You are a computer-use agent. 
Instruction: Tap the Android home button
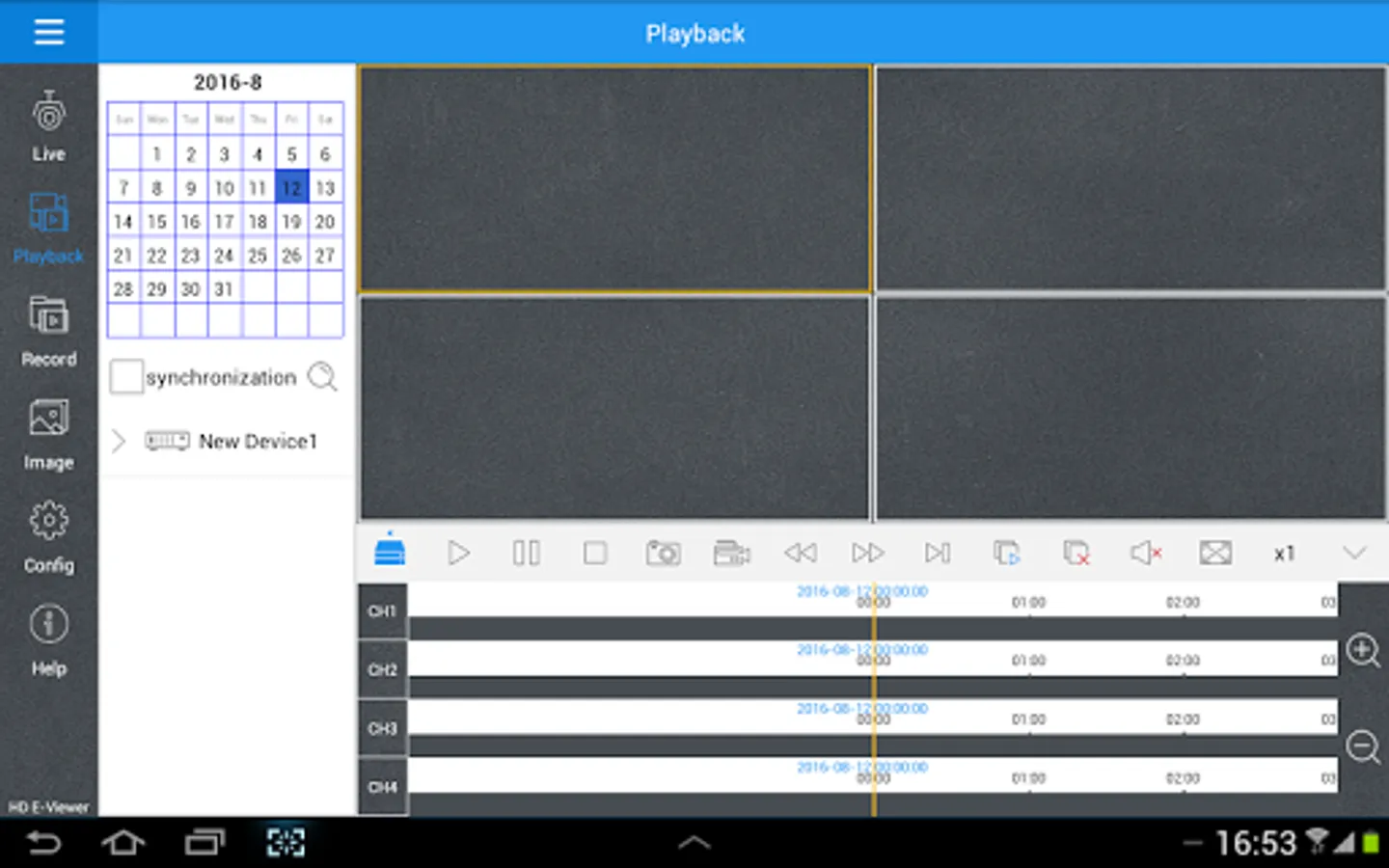(123, 843)
